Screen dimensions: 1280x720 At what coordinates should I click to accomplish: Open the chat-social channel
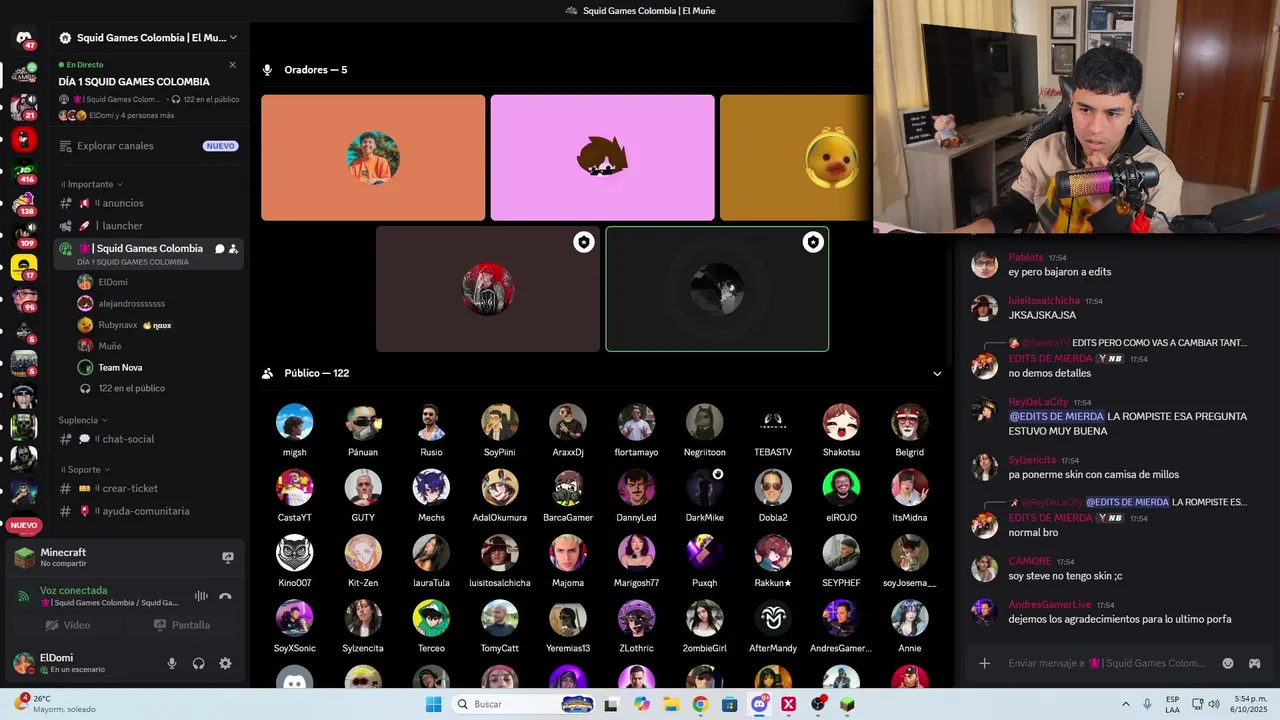point(148,439)
